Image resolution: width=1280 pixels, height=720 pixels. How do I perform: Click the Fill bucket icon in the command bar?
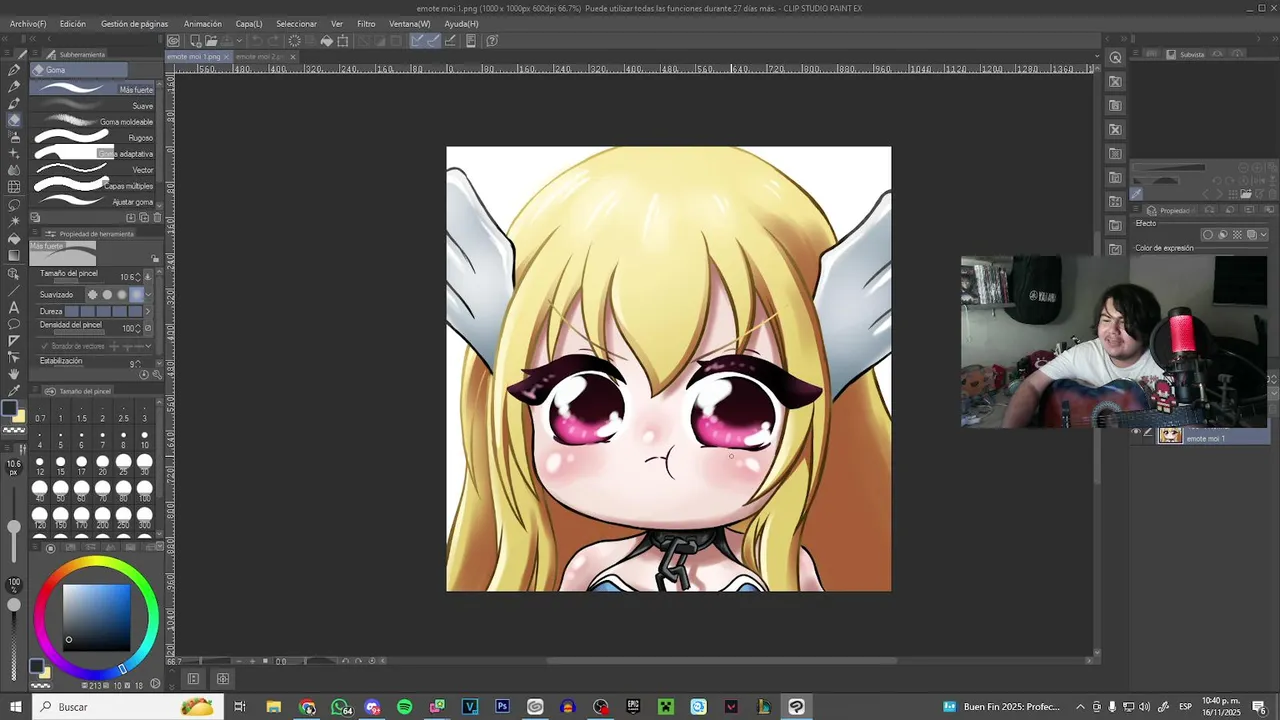pos(327,41)
